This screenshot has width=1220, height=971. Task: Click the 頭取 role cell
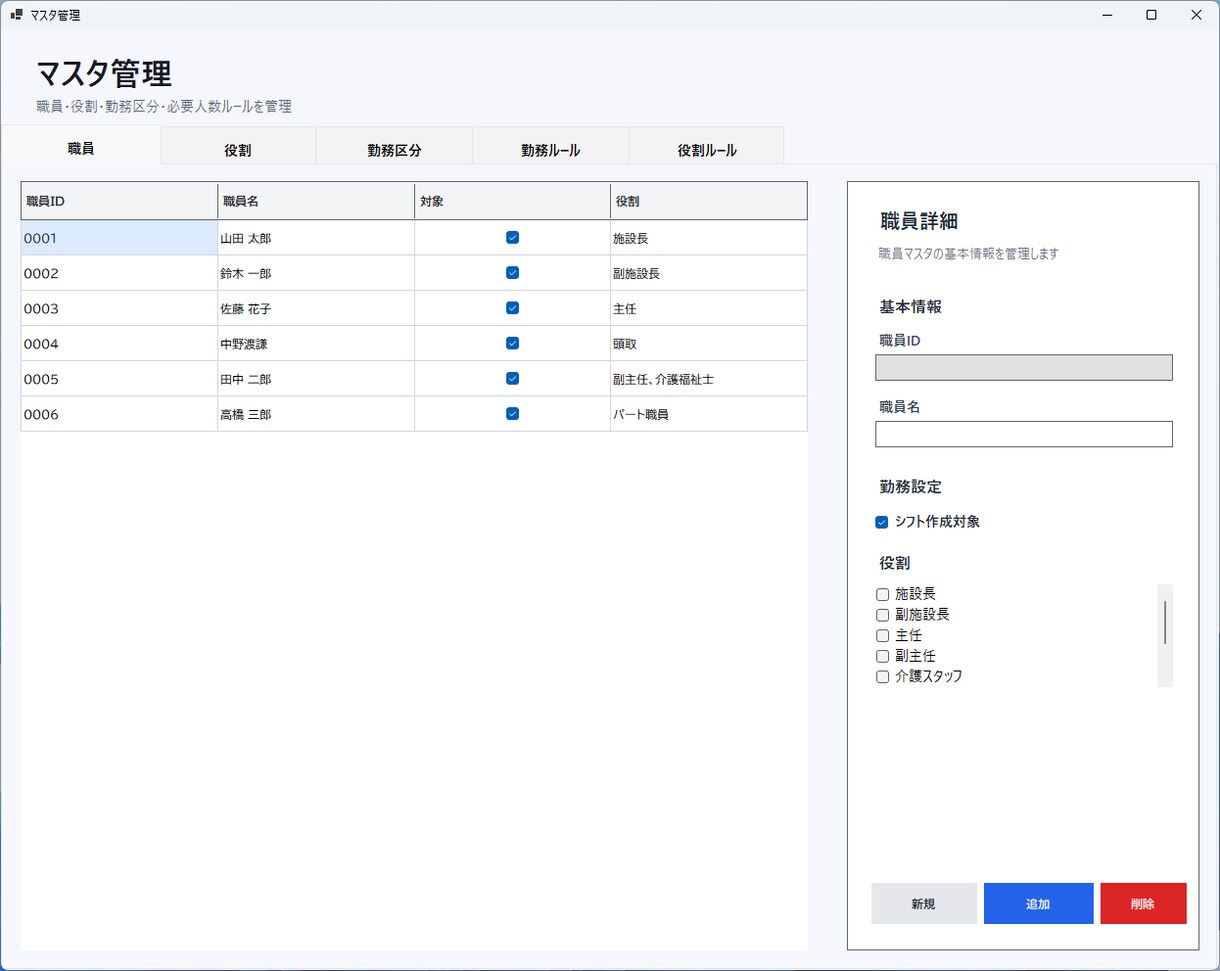pyautogui.click(x=709, y=343)
